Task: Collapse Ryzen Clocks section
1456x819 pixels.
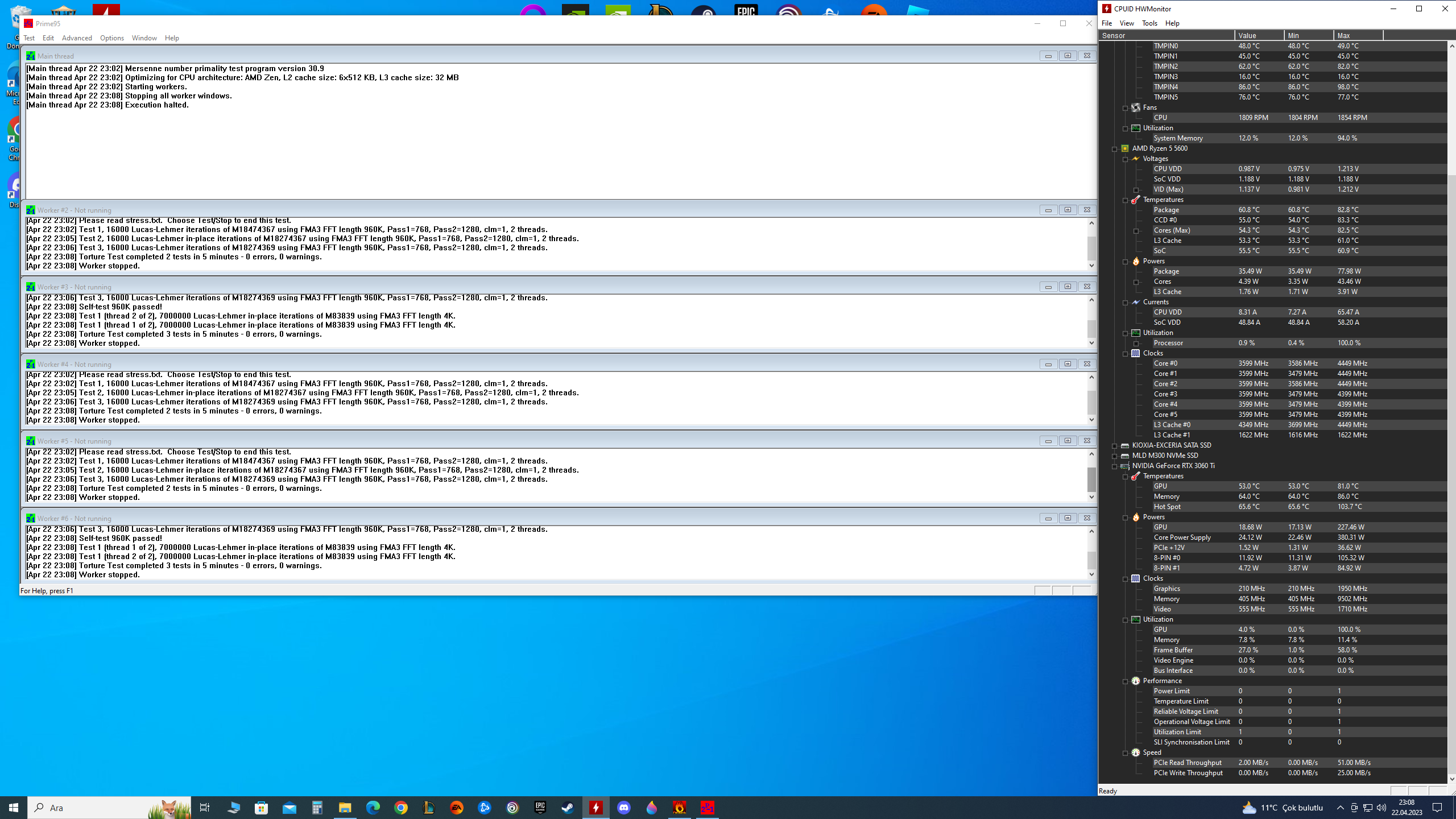Action: [x=1125, y=354]
